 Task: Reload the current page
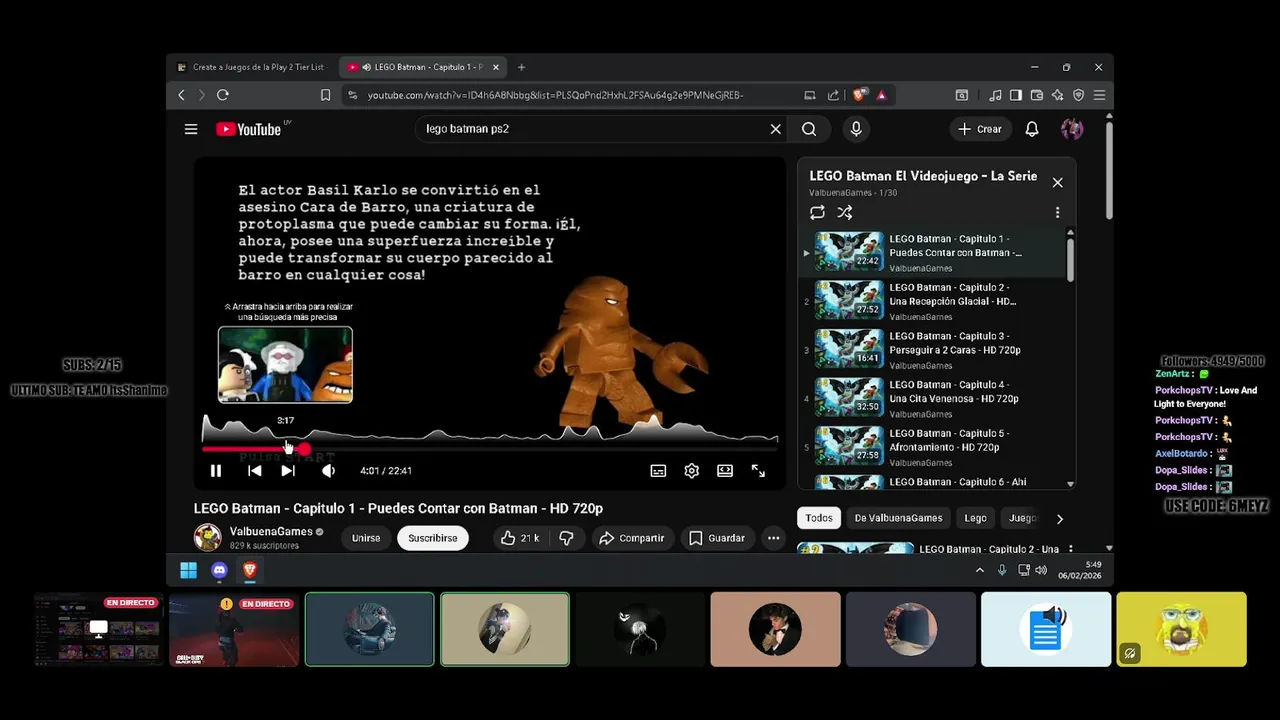[222, 95]
